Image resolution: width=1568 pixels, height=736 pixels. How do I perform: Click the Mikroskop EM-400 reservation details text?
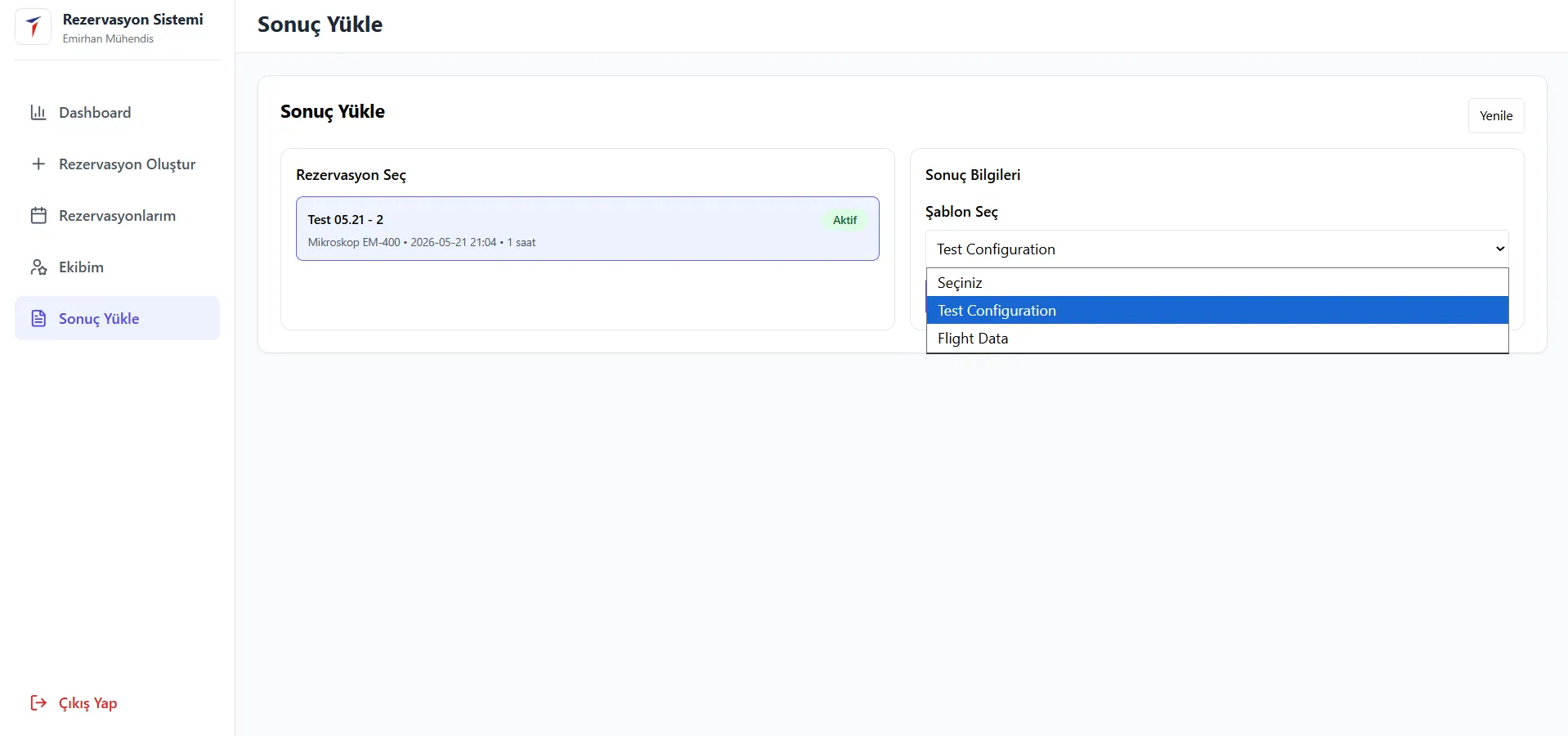(x=422, y=243)
